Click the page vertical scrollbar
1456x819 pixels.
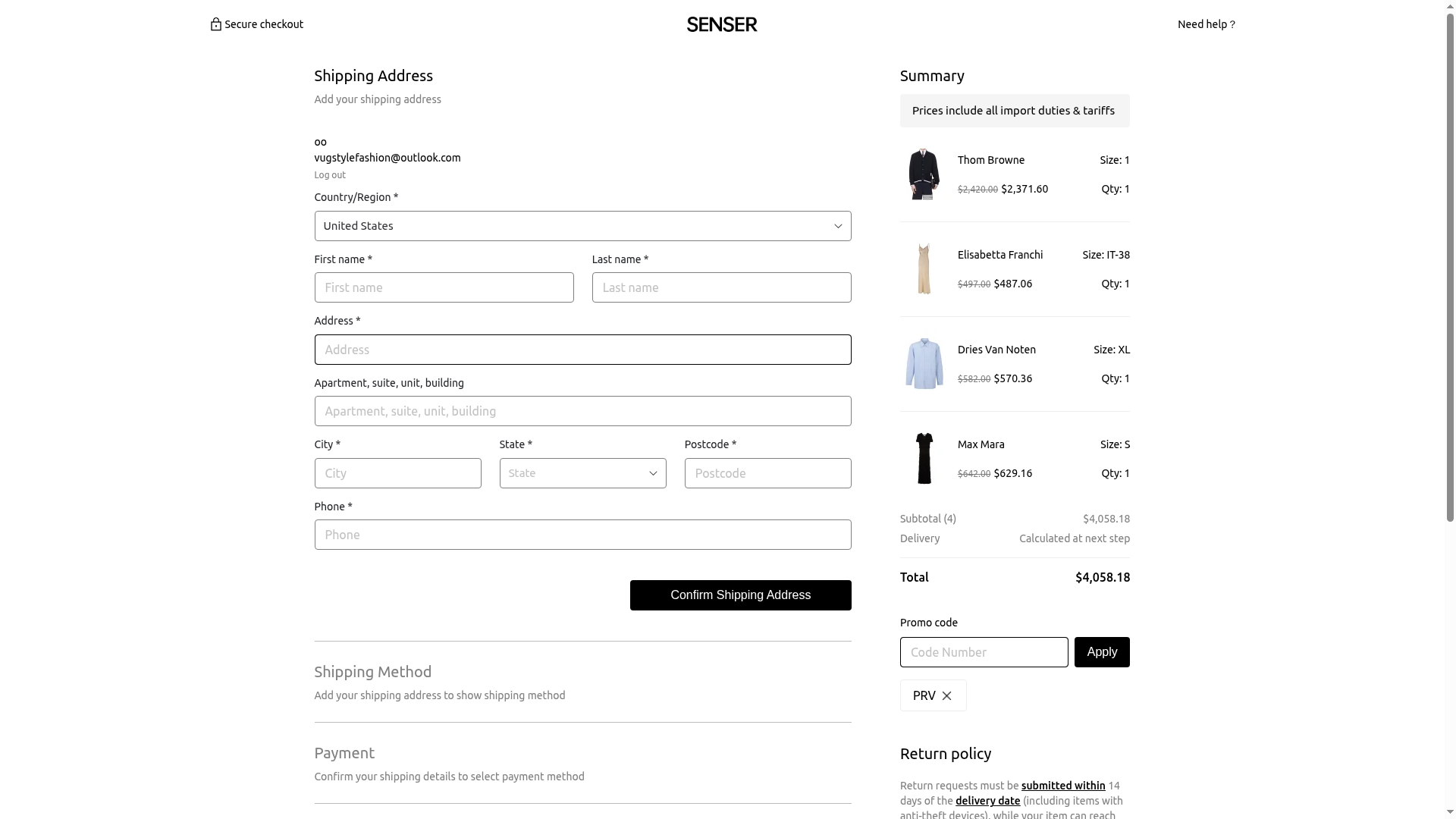click(1450, 265)
